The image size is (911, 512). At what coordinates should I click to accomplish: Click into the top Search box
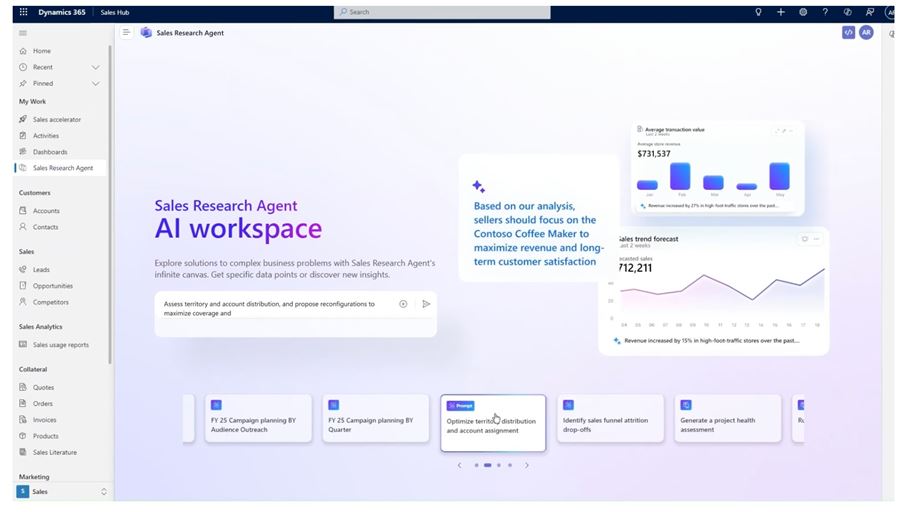click(442, 12)
